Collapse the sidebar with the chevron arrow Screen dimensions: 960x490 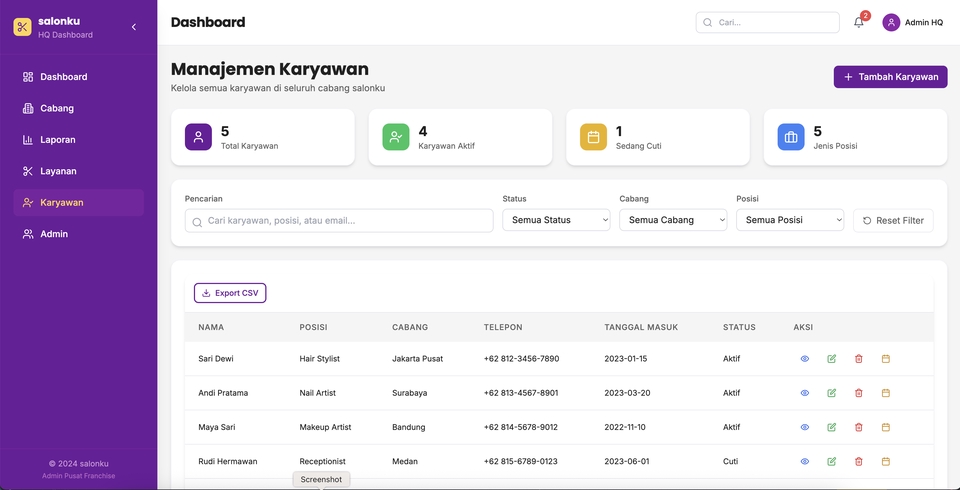pos(134,27)
